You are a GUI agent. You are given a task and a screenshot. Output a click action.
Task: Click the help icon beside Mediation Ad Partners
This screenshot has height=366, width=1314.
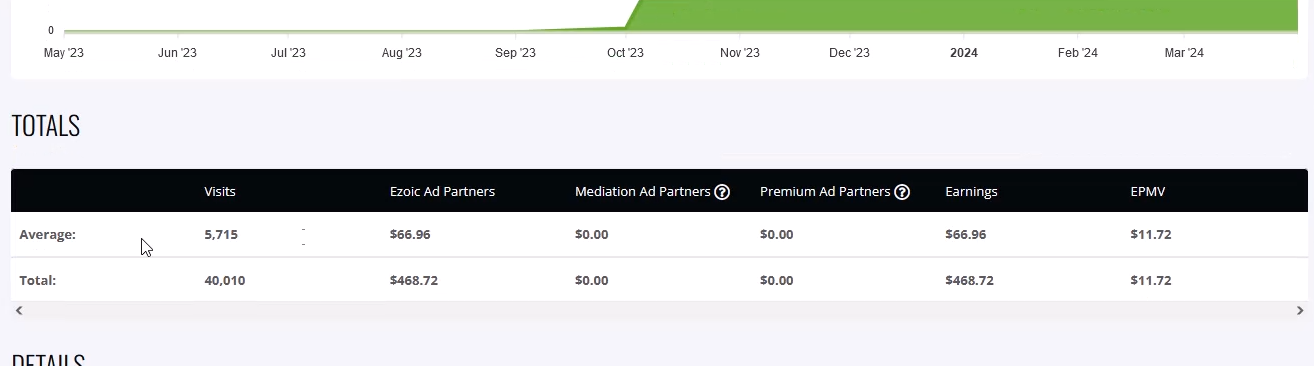coord(722,192)
